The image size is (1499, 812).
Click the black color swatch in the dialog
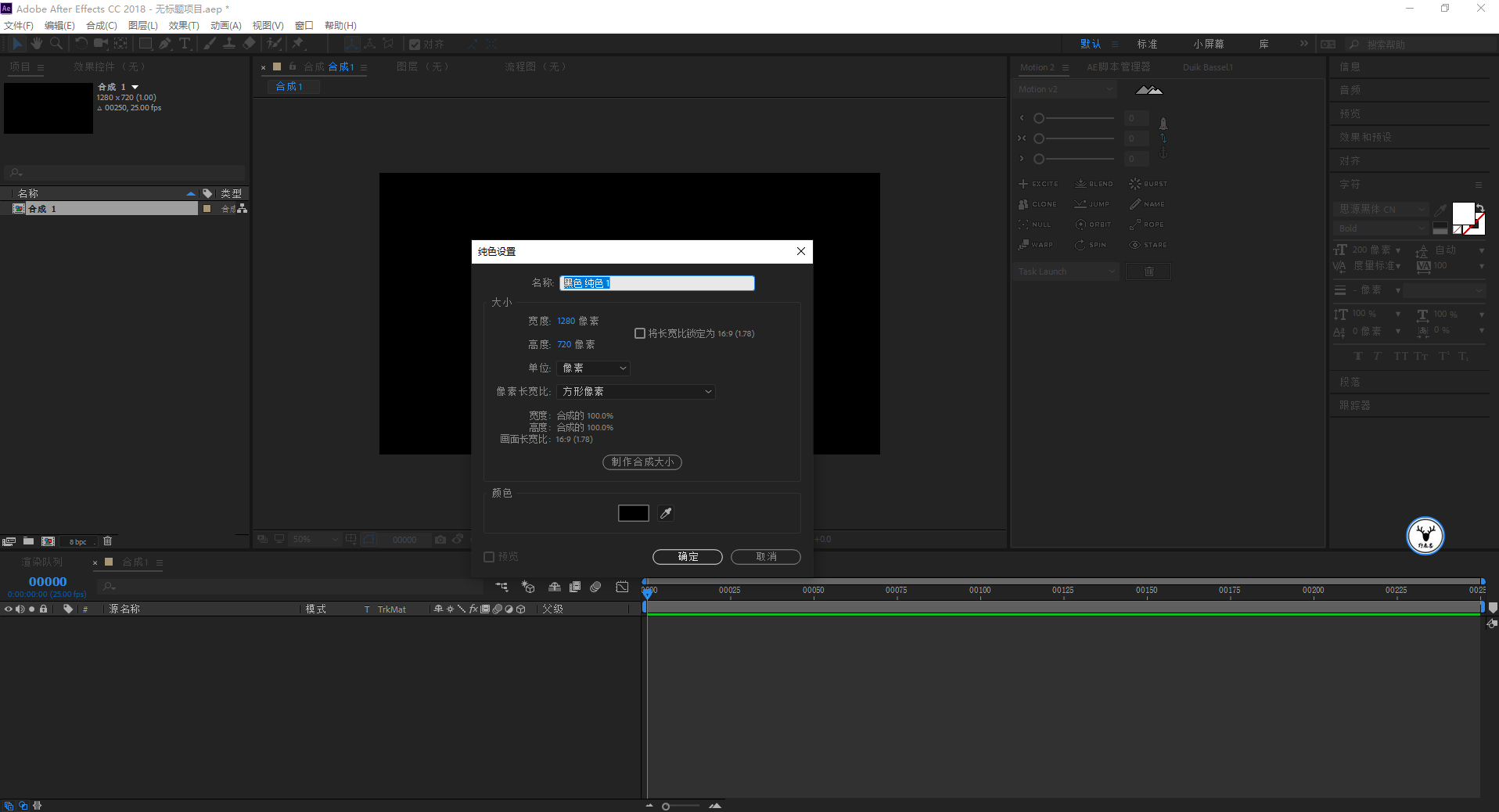tap(633, 513)
